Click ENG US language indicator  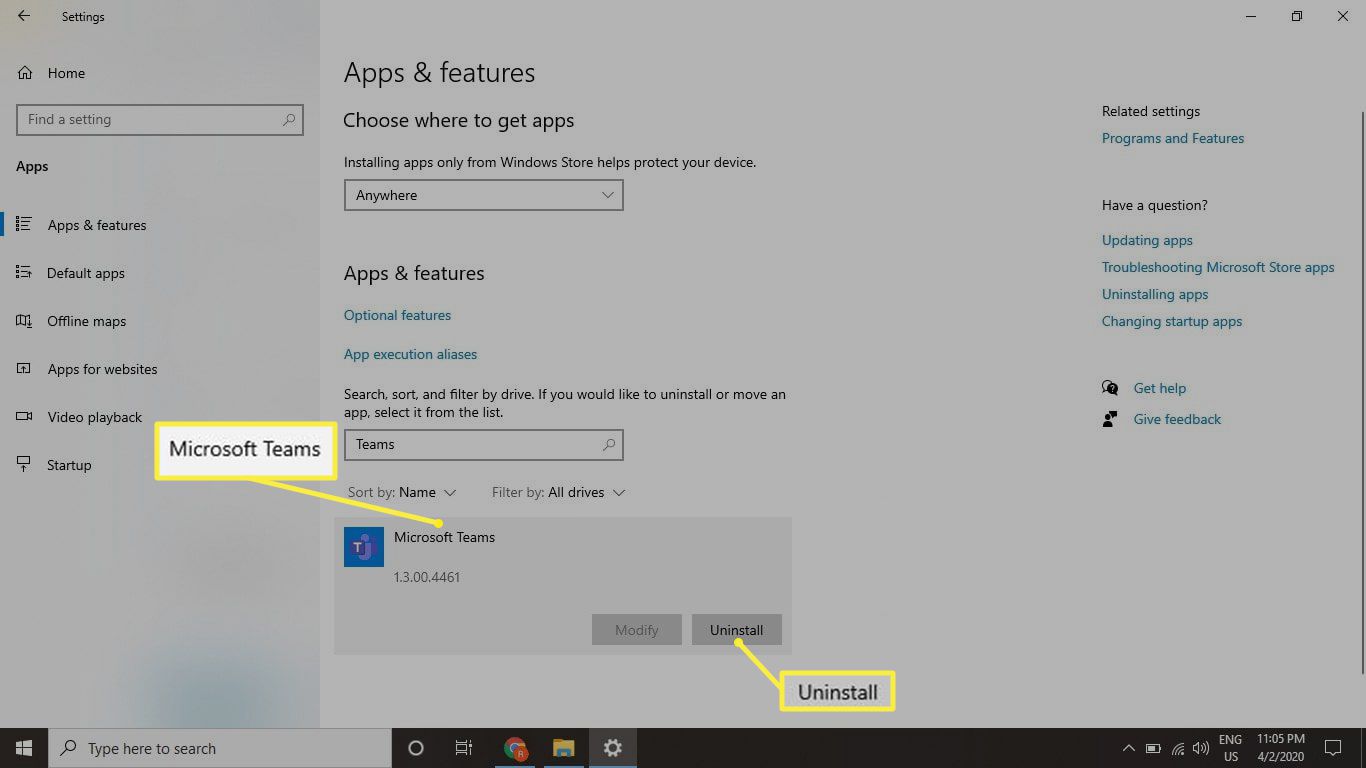(1230, 748)
